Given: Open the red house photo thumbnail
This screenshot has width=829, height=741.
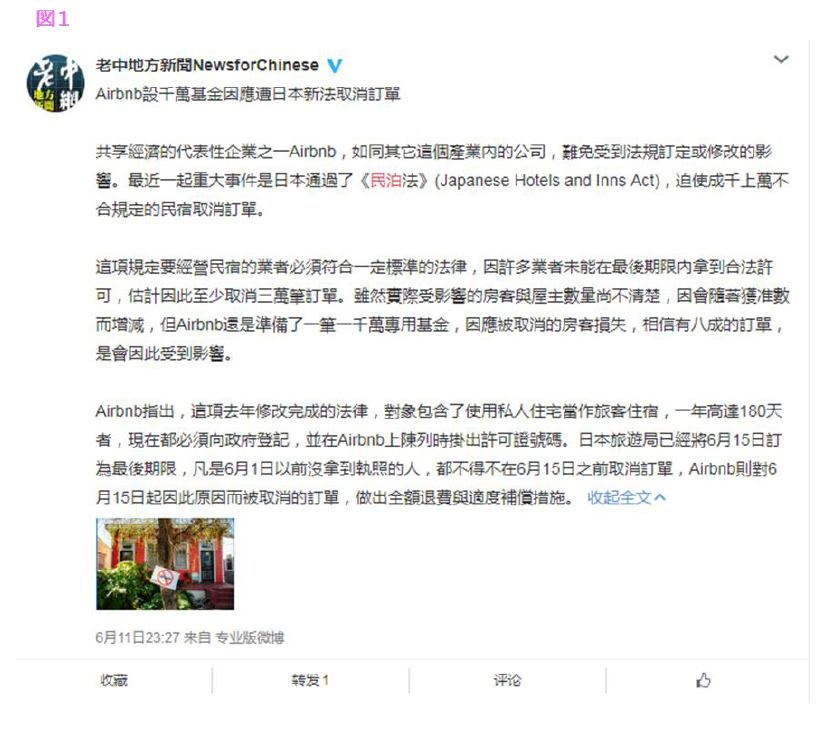Looking at the screenshot, I should [x=165, y=564].
